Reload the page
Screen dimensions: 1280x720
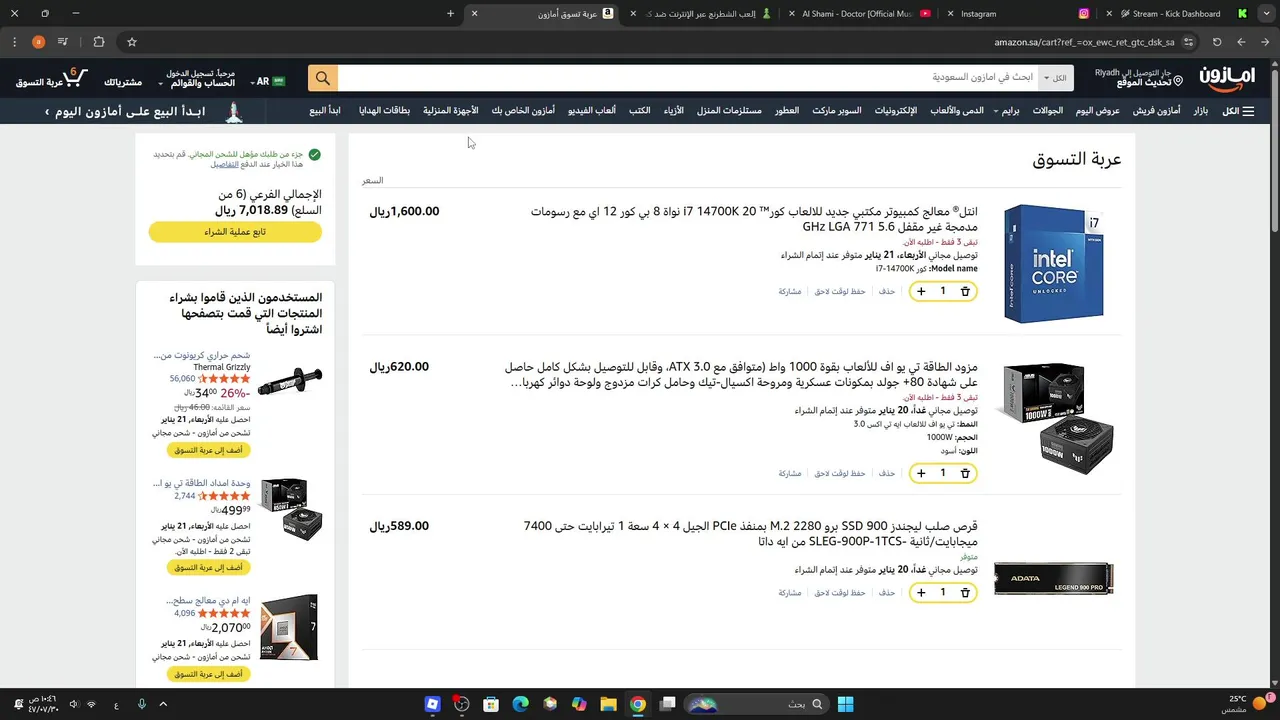1217,42
